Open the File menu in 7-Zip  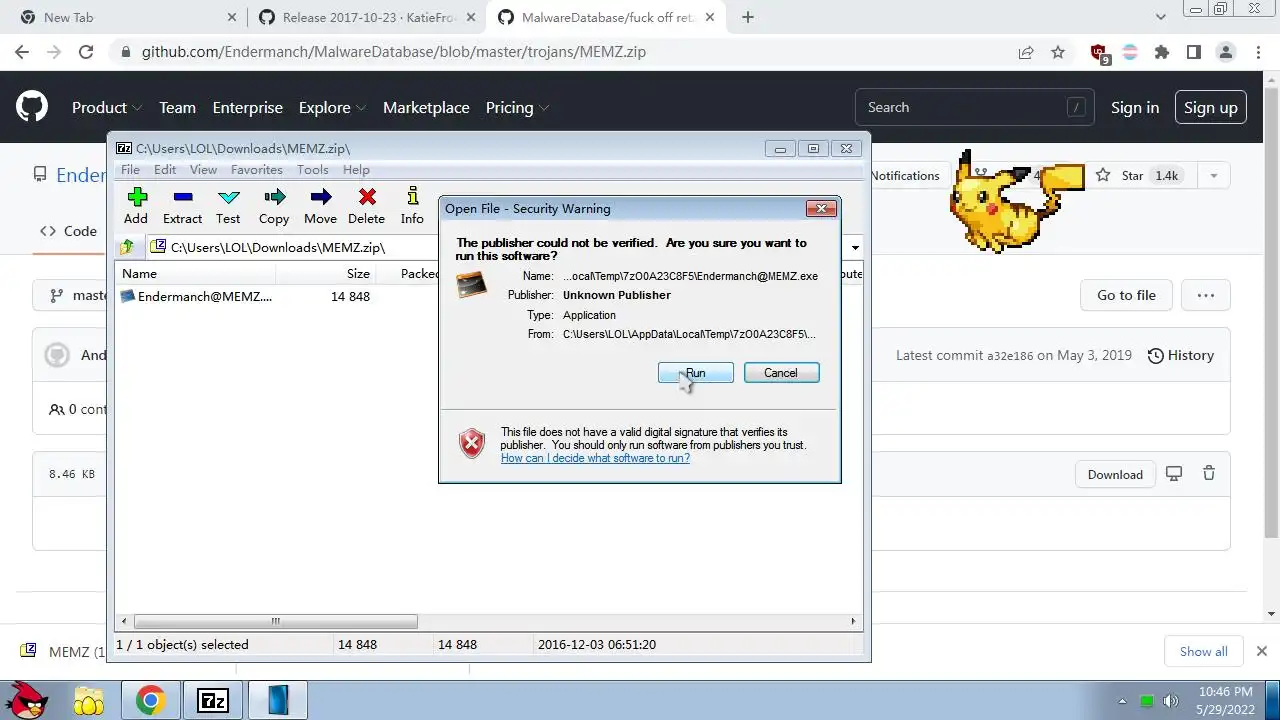[130, 170]
